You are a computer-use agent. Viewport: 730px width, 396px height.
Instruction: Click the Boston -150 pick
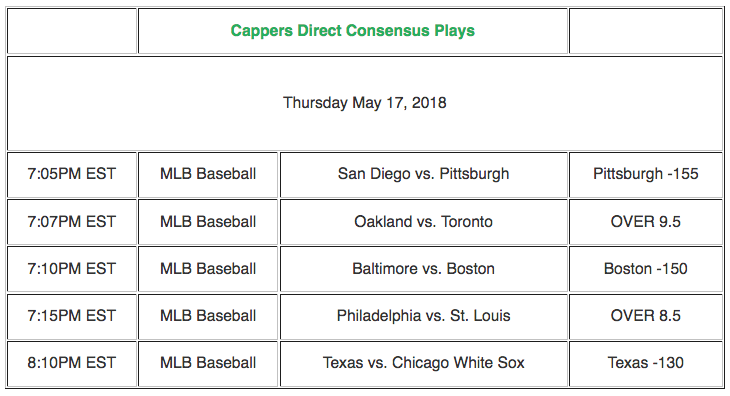pyautogui.click(x=645, y=269)
